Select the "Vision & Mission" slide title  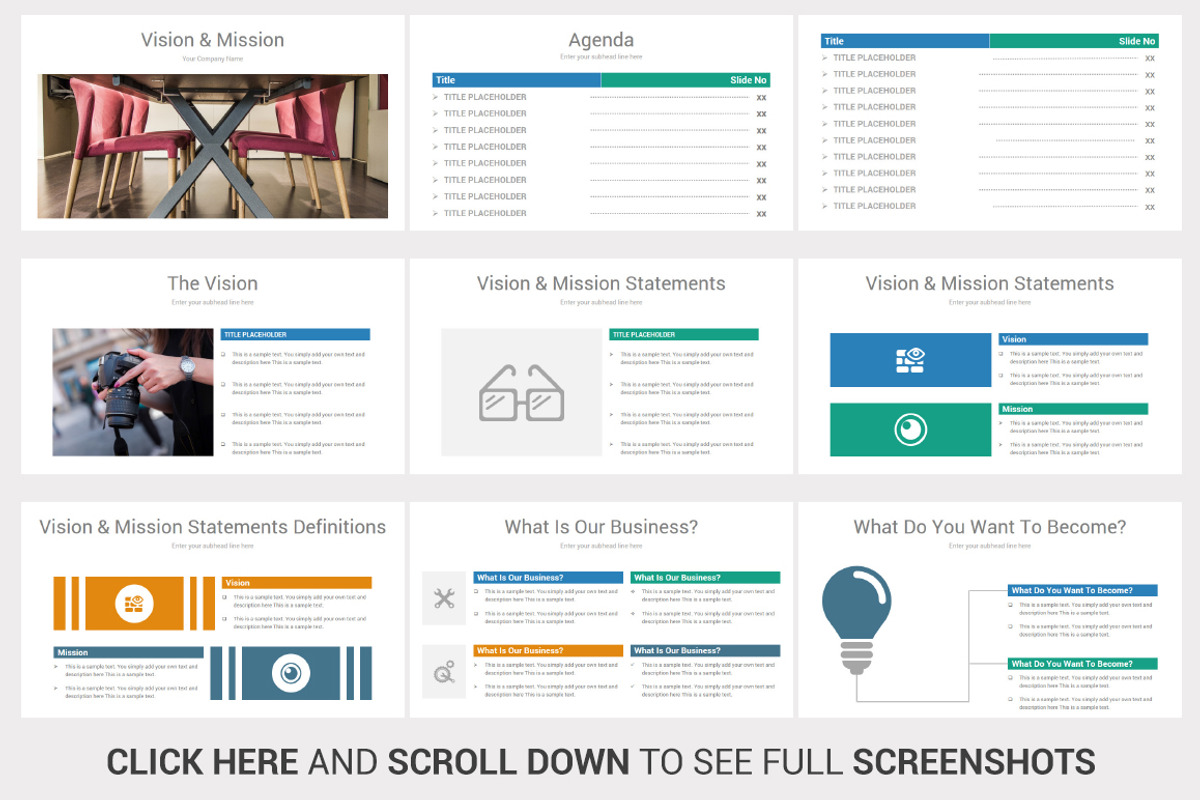(213, 40)
